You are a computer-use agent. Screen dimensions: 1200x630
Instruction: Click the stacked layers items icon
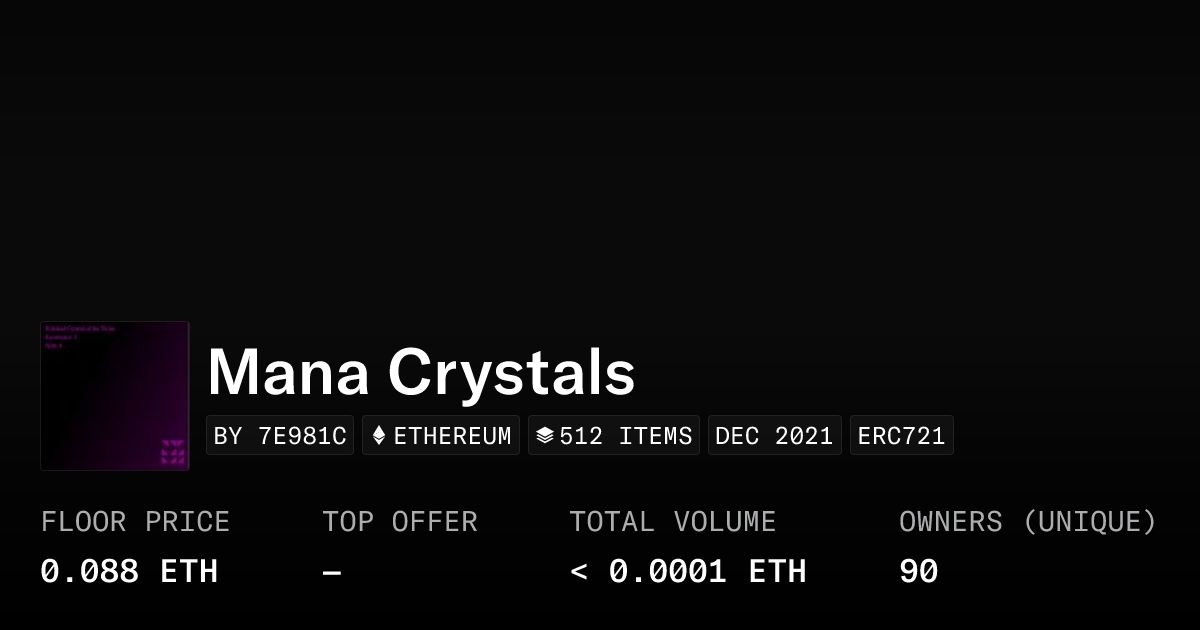click(545, 436)
